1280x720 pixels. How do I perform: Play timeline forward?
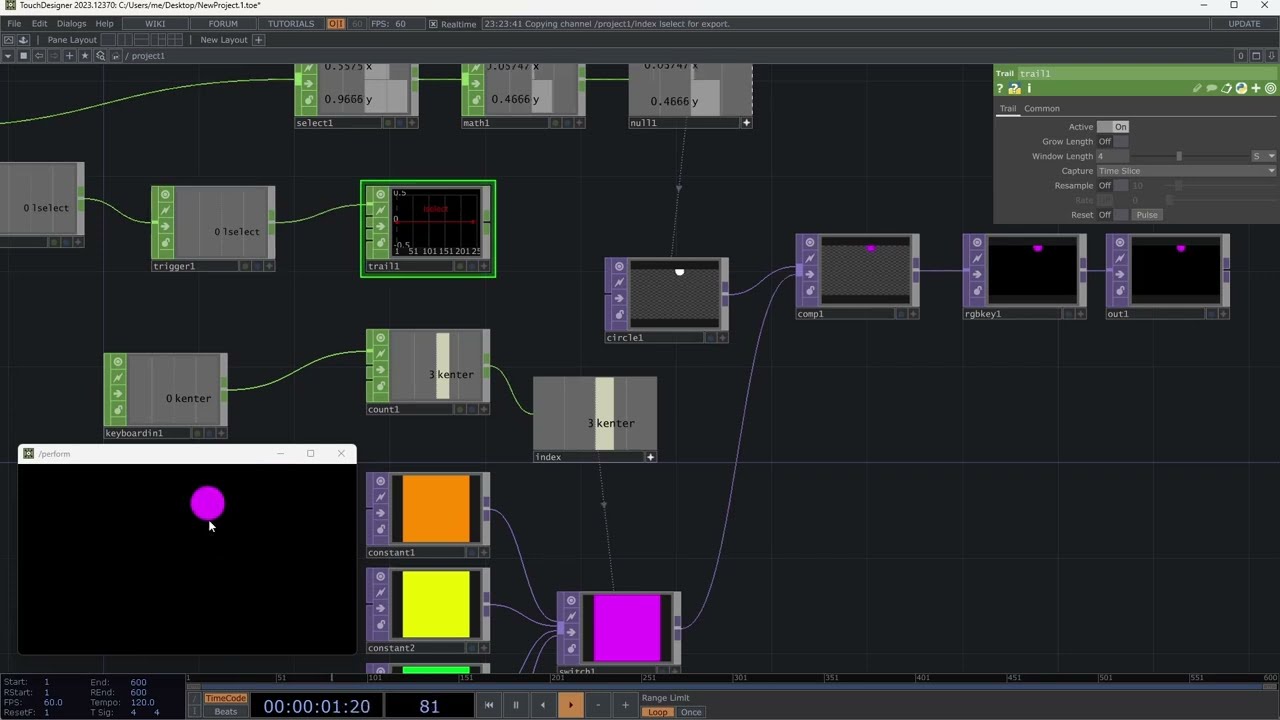click(x=570, y=705)
